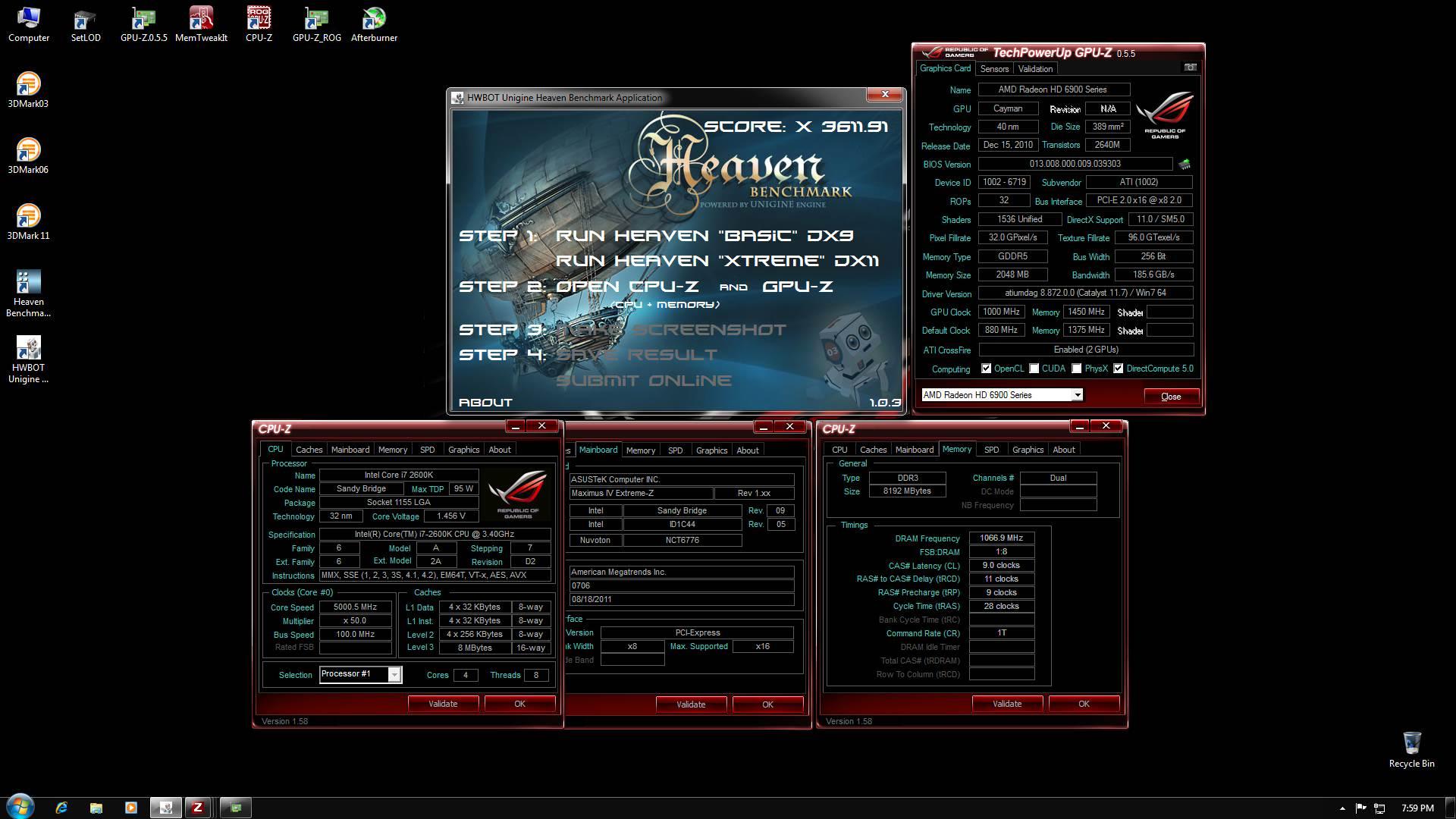Click ABOUT link in Heaven Benchmark app

(485, 403)
